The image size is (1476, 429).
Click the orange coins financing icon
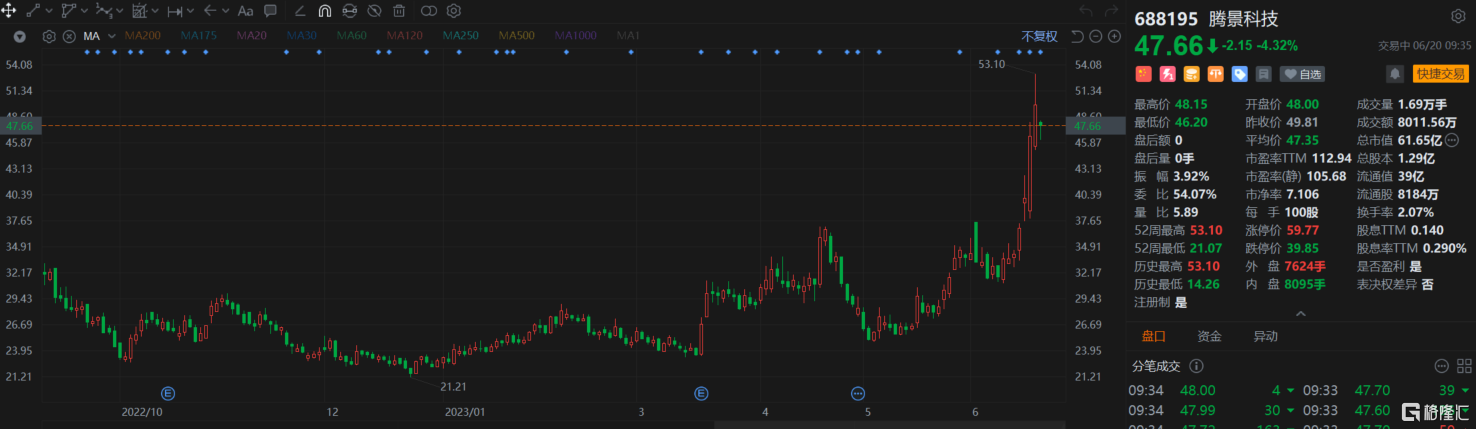(x=1191, y=74)
